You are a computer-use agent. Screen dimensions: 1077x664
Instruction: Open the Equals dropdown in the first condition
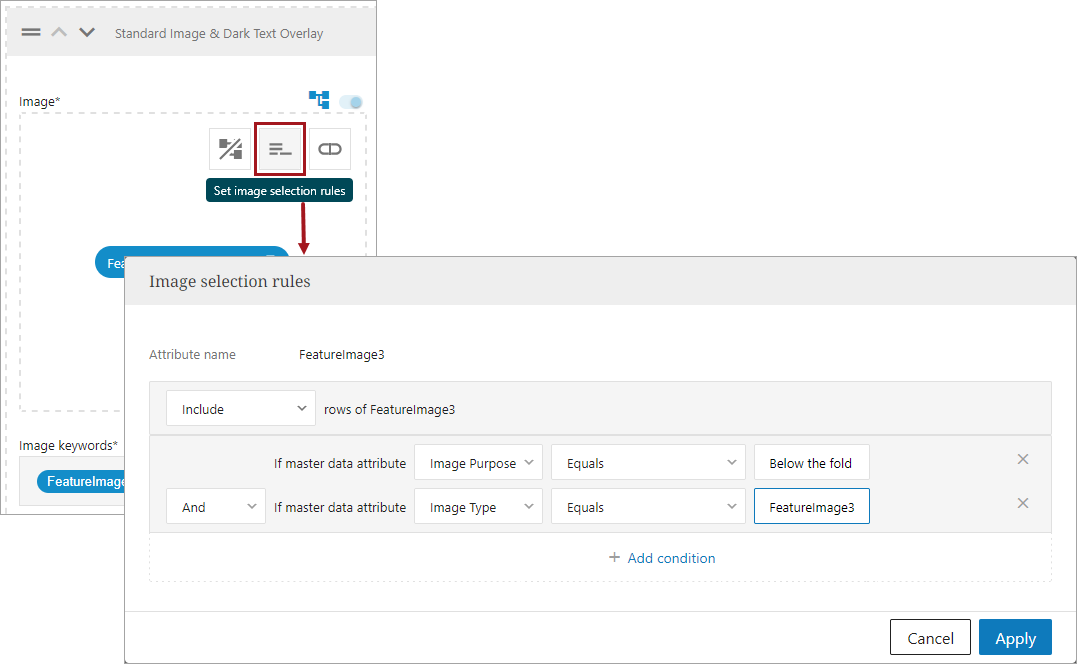click(648, 463)
